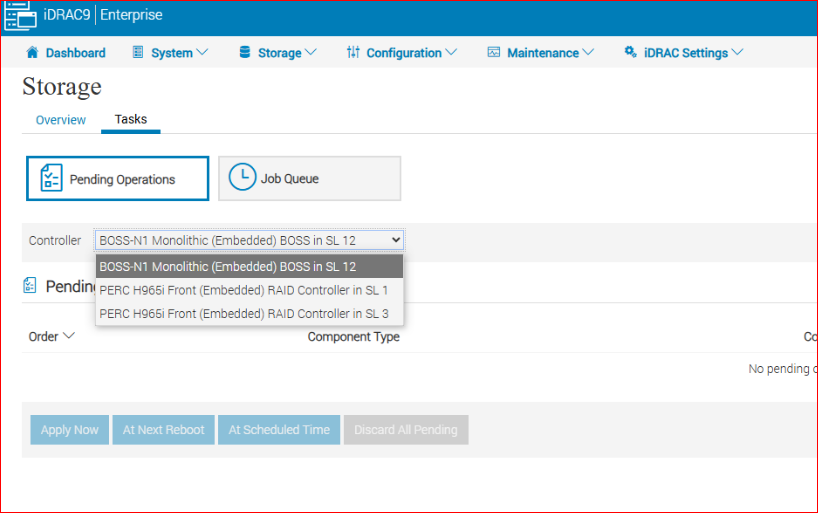Switch to the Overview tab

point(61,120)
